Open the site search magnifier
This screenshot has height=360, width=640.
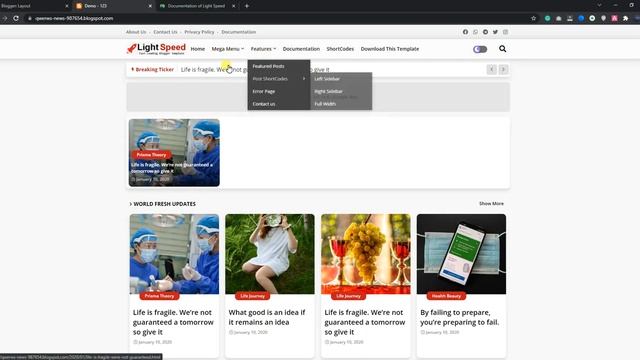point(502,49)
